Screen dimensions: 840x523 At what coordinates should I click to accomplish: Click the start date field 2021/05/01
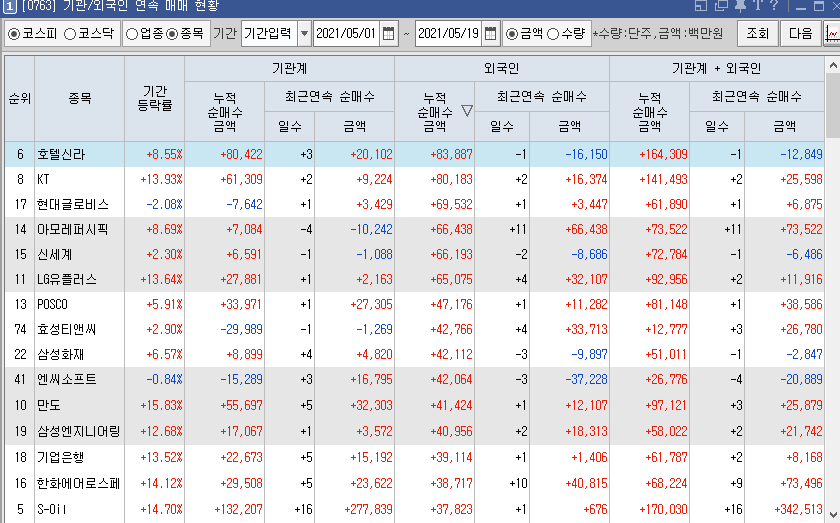(347, 33)
